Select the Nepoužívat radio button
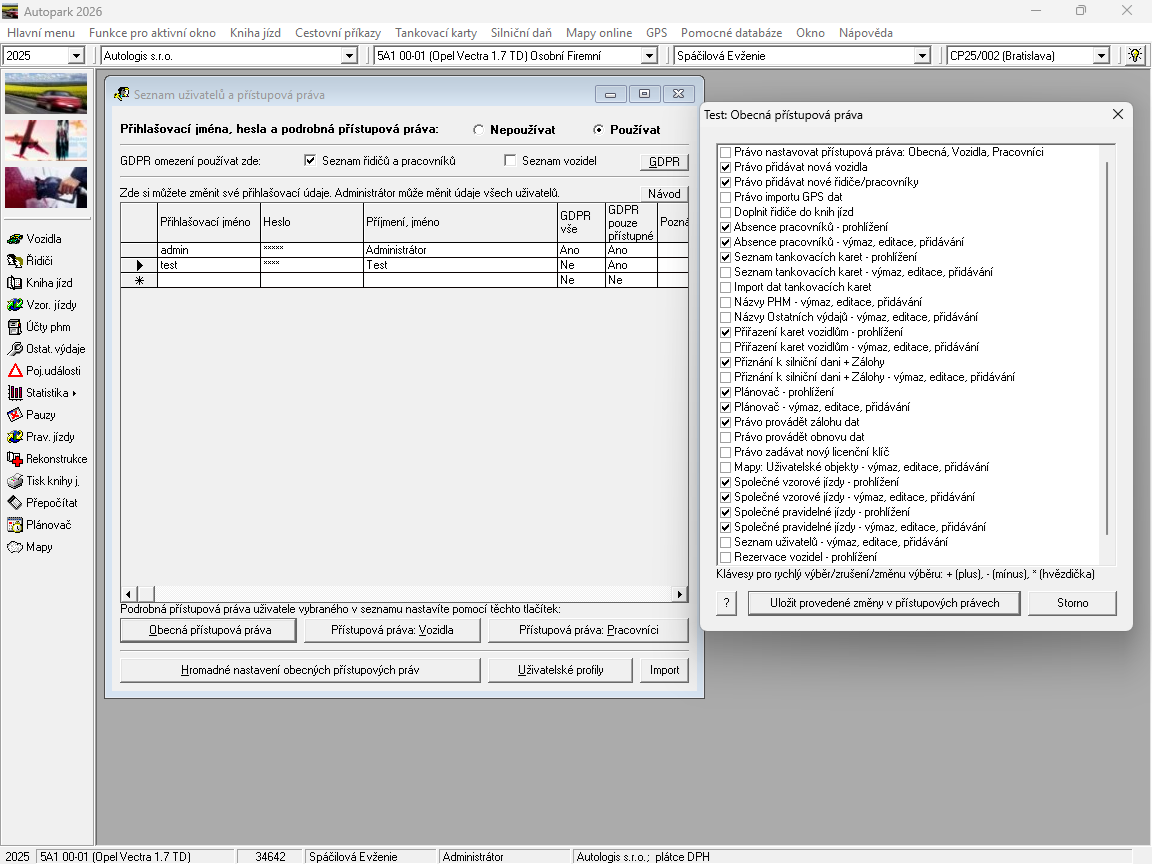 (479, 130)
